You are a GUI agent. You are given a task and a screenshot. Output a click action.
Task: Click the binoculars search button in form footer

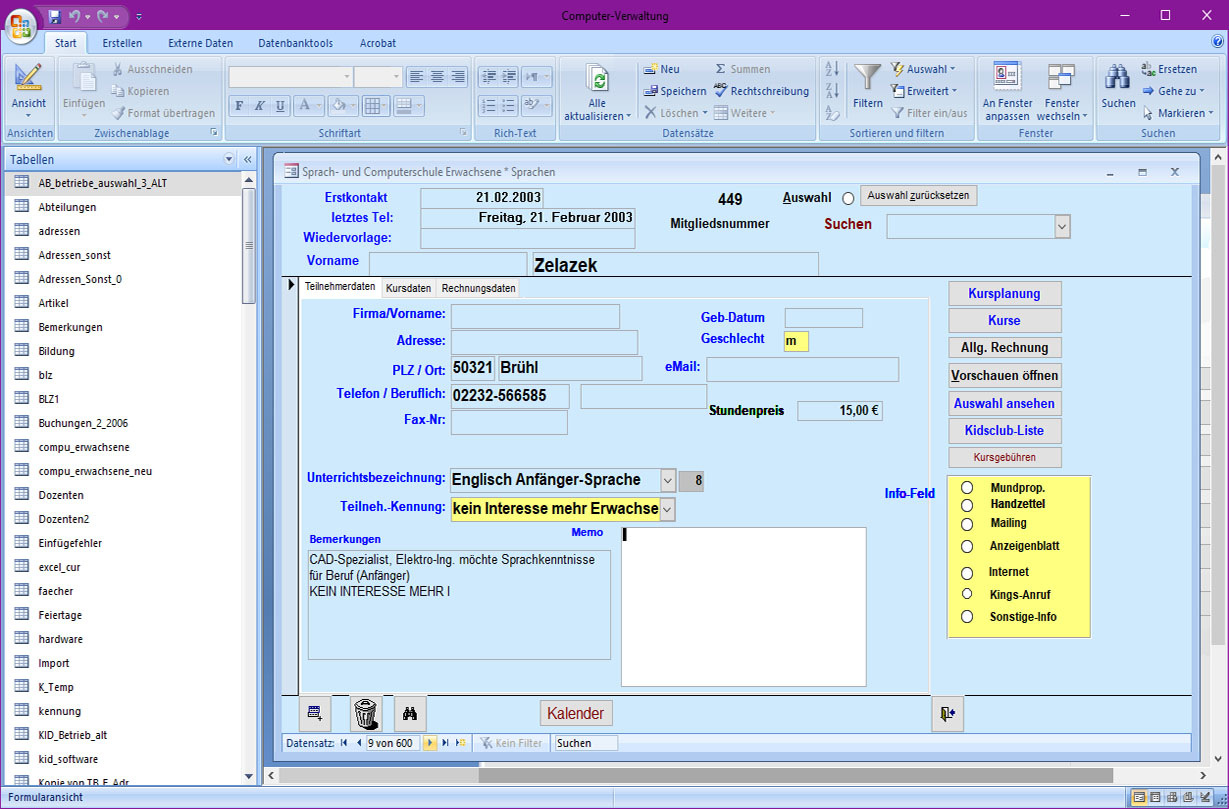[x=410, y=713]
